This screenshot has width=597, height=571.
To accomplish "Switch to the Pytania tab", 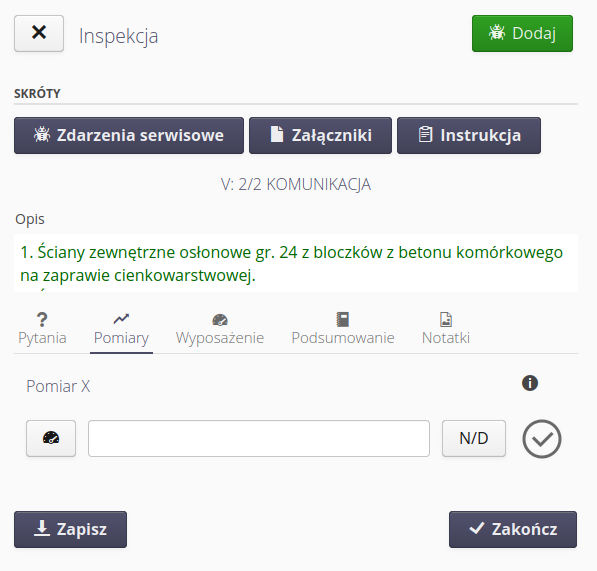I will click(42, 329).
